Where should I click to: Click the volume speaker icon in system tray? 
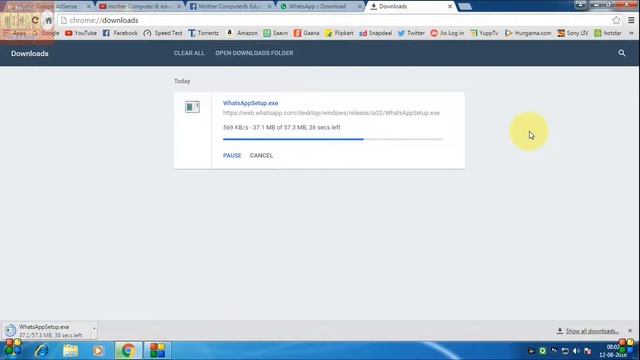pos(576,351)
